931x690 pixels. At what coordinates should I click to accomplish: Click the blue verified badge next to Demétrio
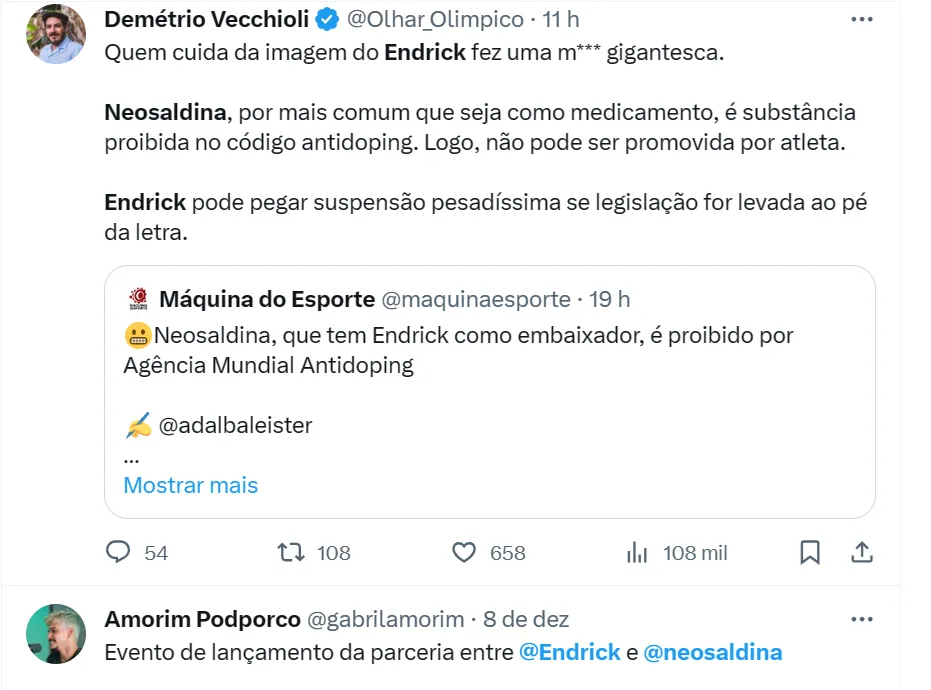click(327, 19)
